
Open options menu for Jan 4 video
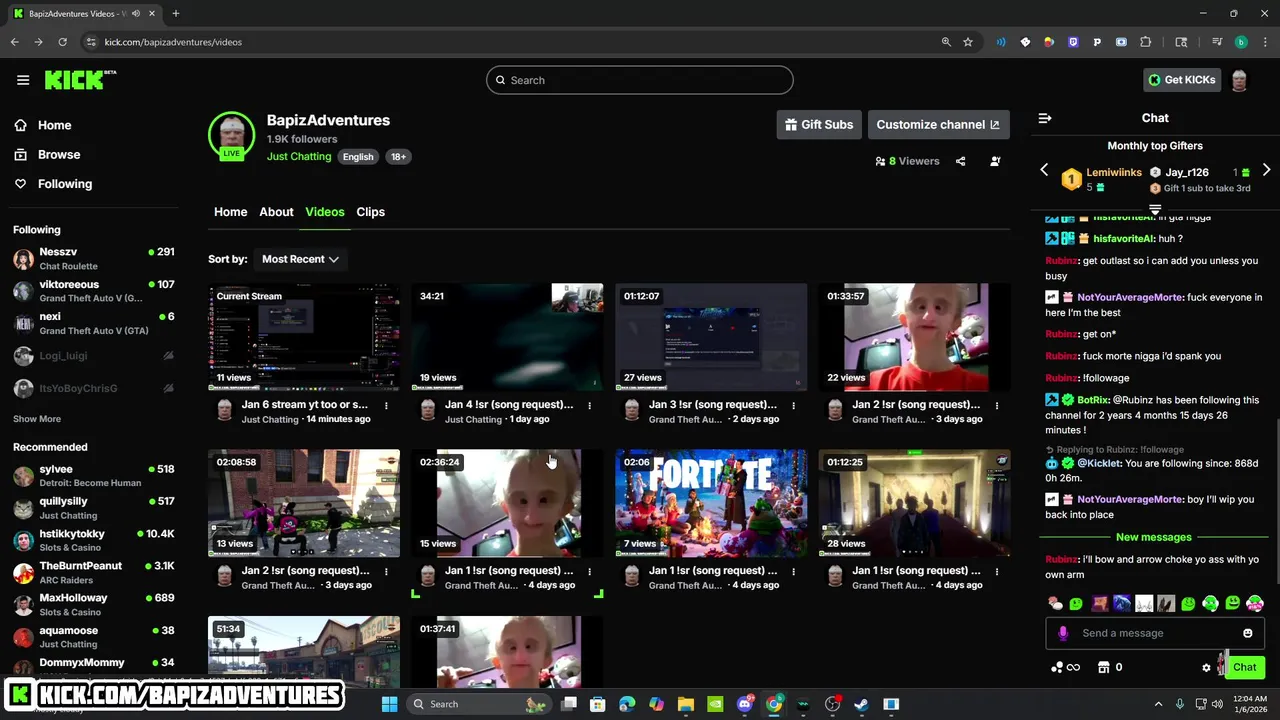pyautogui.click(x=589, y=405)
